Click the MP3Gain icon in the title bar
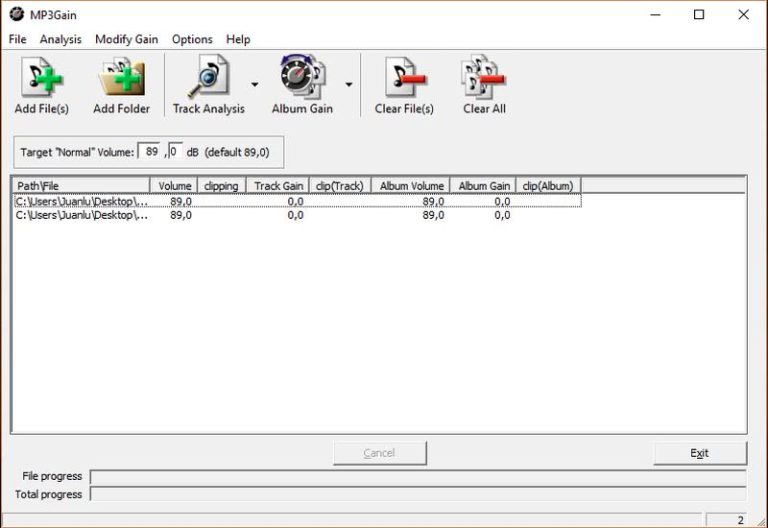Viewport: 768px width, 528px height. click(x=16, y=14)
